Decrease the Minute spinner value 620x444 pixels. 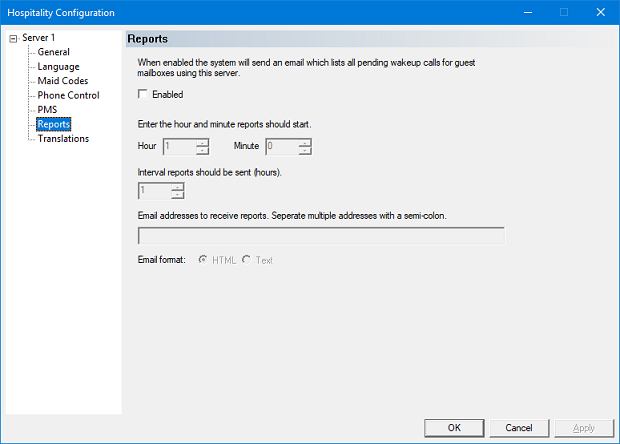(x=305, y=151)
